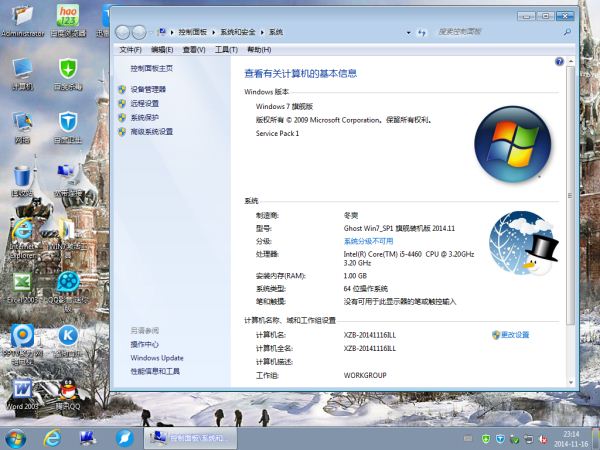600x450 pixels.
Task: Open Baidu antivirus green tray icon
Action: (486, 439)
